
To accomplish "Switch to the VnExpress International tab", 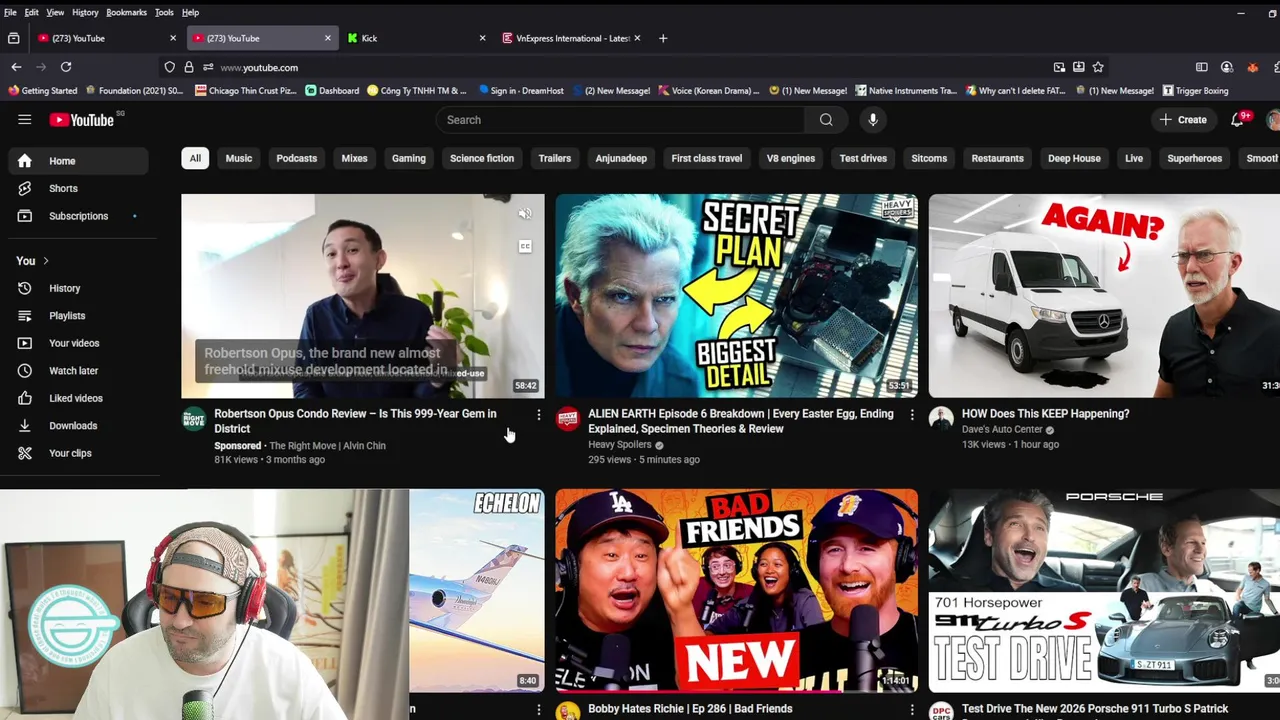I will pyautogui.click(x=570, y=38).
